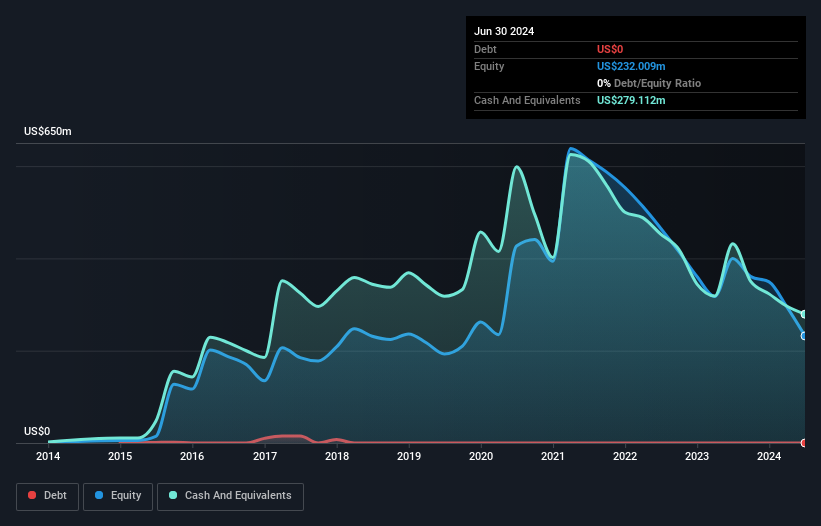The width and height of the screenshot is (821, 526).
Task: Click the 2023 x-axis label
Action: click(697, 456)
